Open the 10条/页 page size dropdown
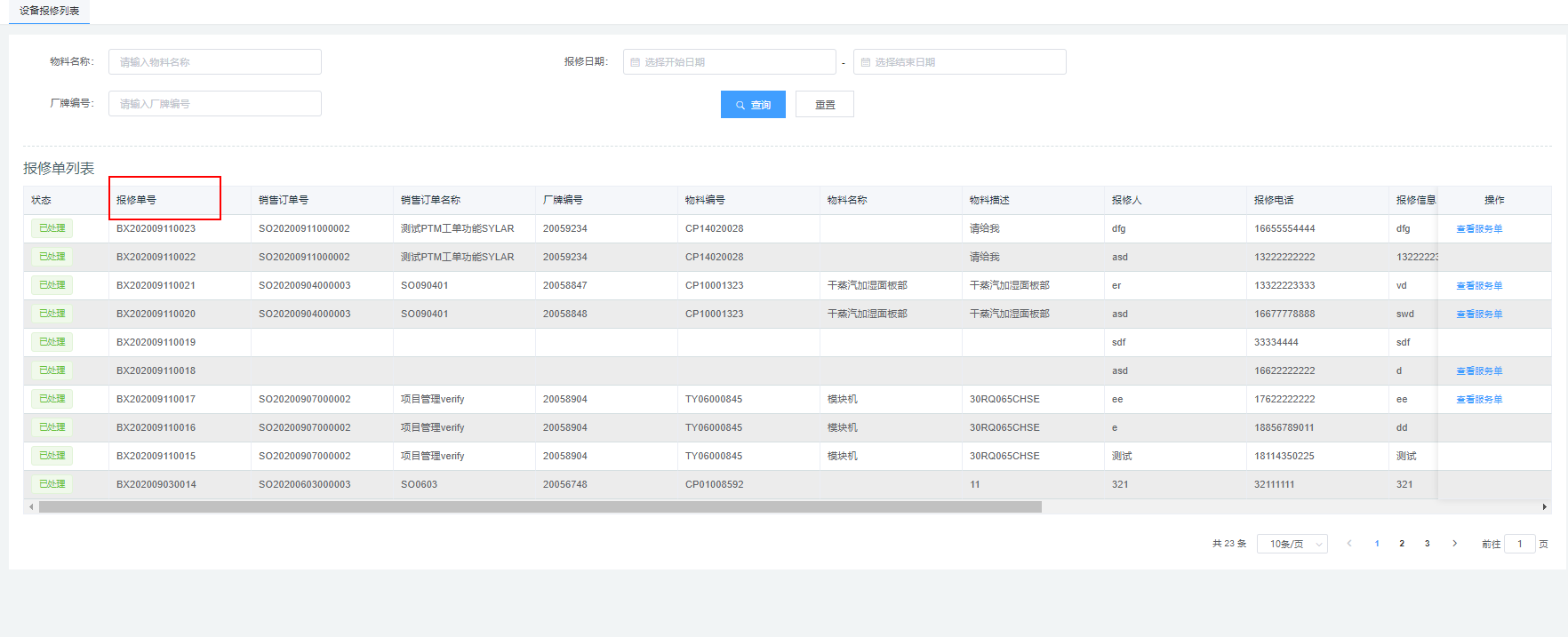 pos(1292,544)
